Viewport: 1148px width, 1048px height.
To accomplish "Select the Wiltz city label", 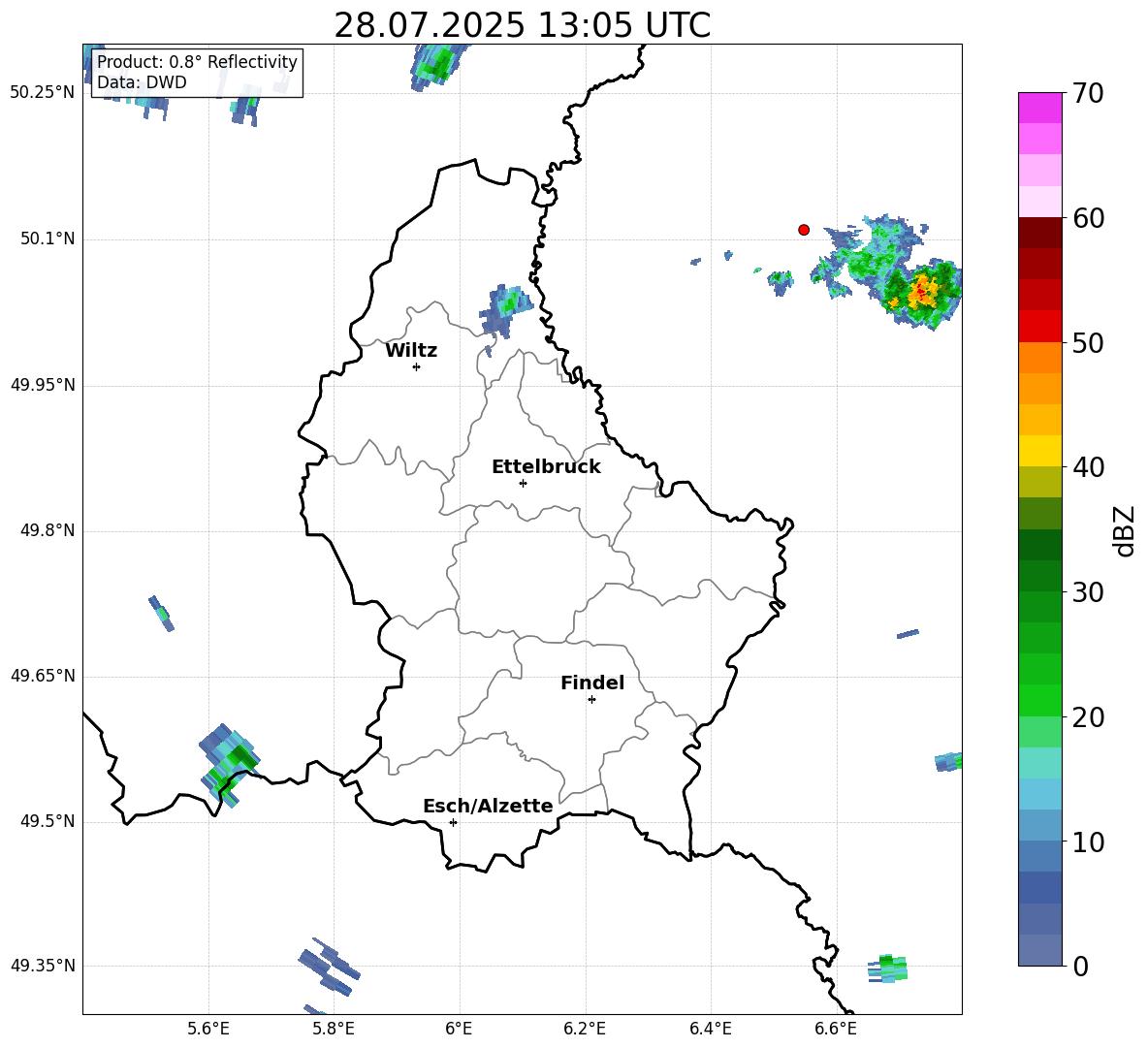I will pyautogui.click(x=411, y=351).
